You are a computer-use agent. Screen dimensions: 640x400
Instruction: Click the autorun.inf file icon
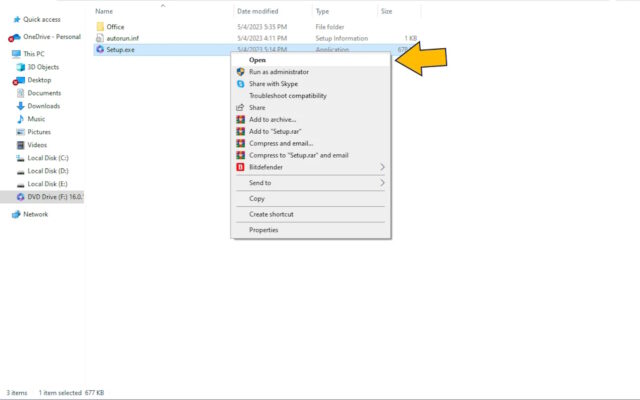coord(100,37)
